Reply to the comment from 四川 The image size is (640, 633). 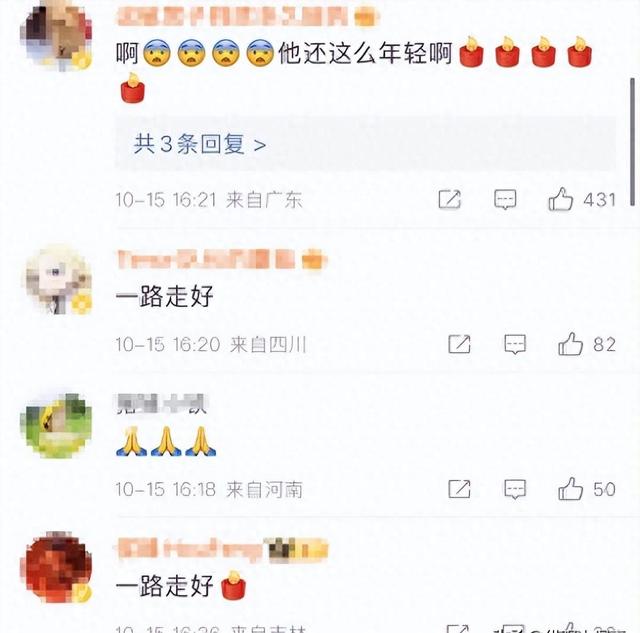tap(515, 344)
